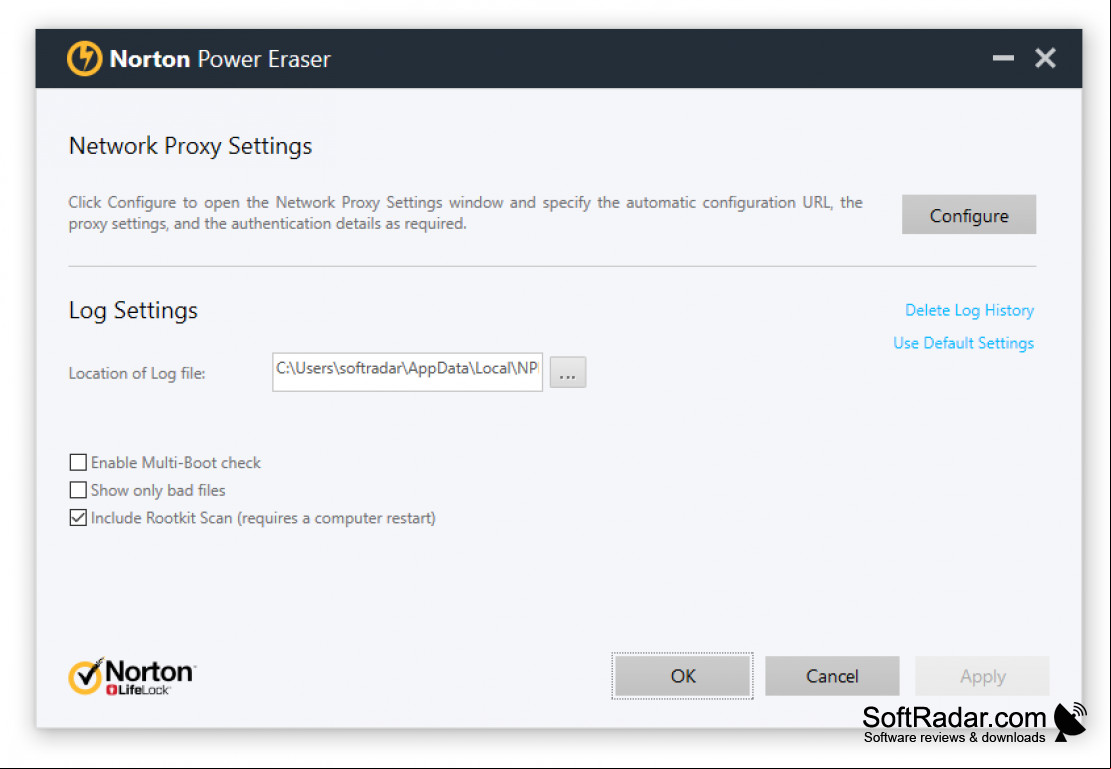Screen dimensions: 1111x769
Task: Open the Configure proxy settings button
Action: (969, 215)
